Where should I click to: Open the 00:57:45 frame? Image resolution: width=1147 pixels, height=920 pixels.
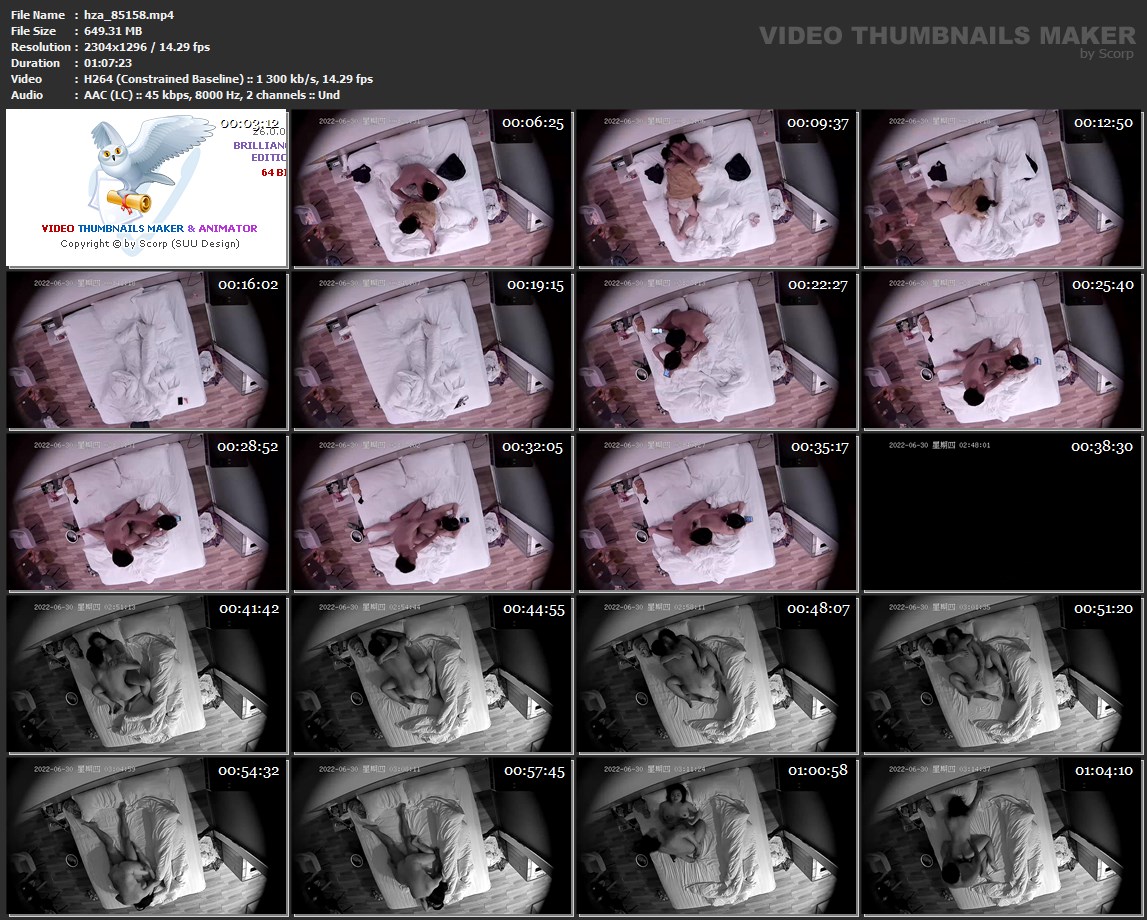point(432,837)
